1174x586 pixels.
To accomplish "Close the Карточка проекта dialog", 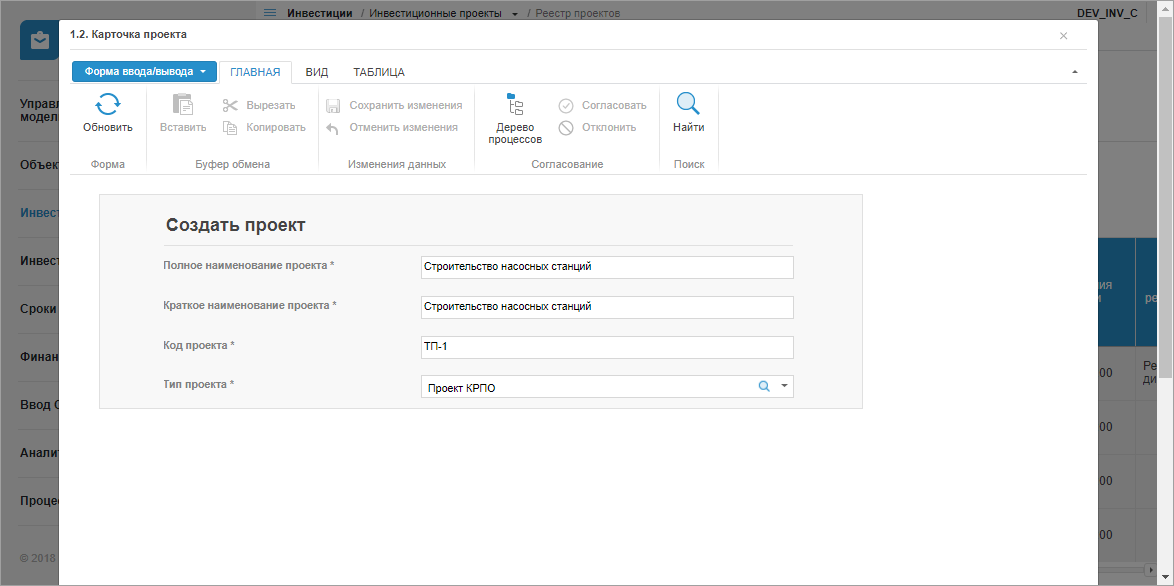I will [1063, 35].
